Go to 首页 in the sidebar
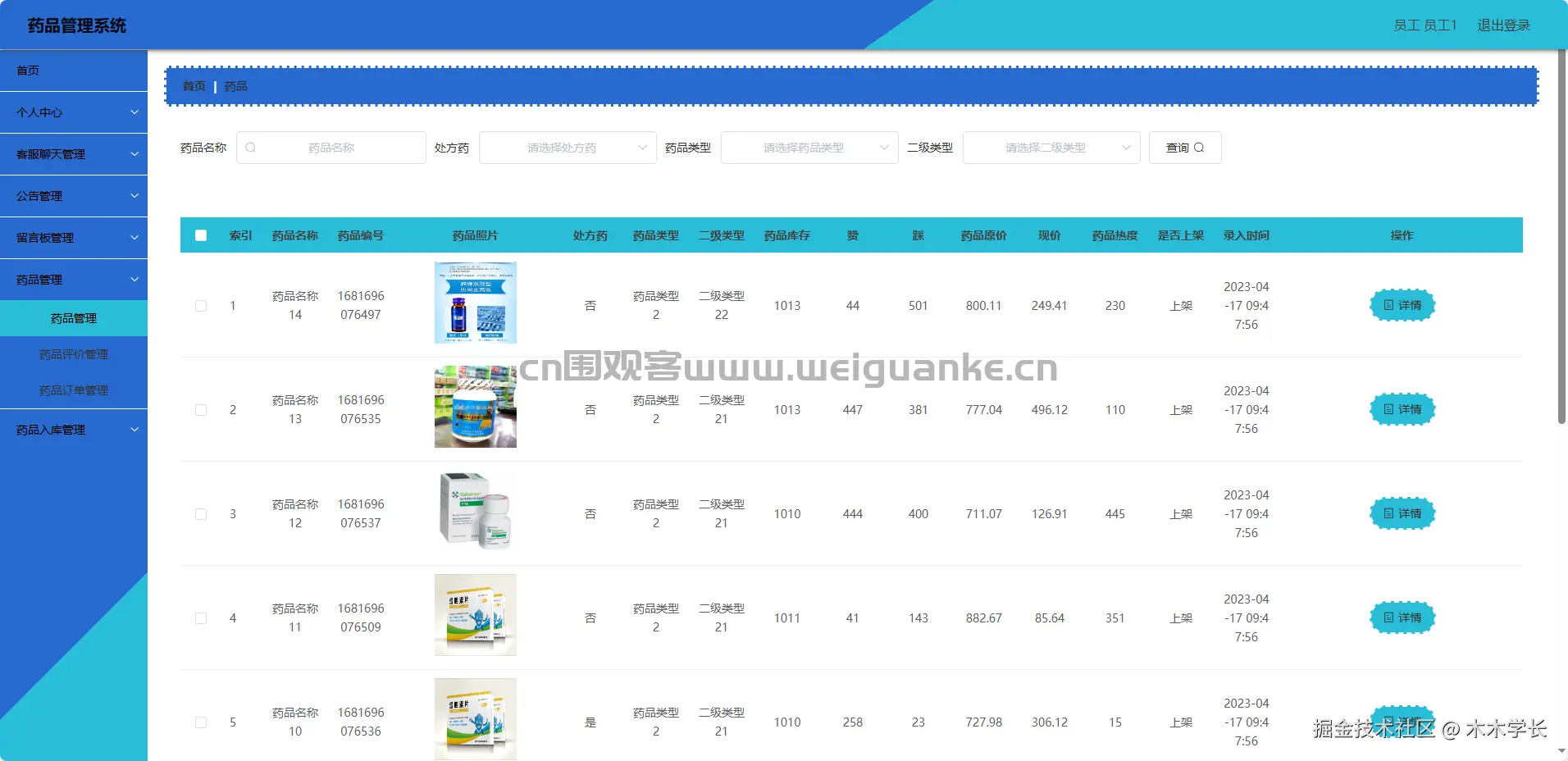The width and height of the screenshot is (1568, 761). pyautogui.click(x=74, y=71)
